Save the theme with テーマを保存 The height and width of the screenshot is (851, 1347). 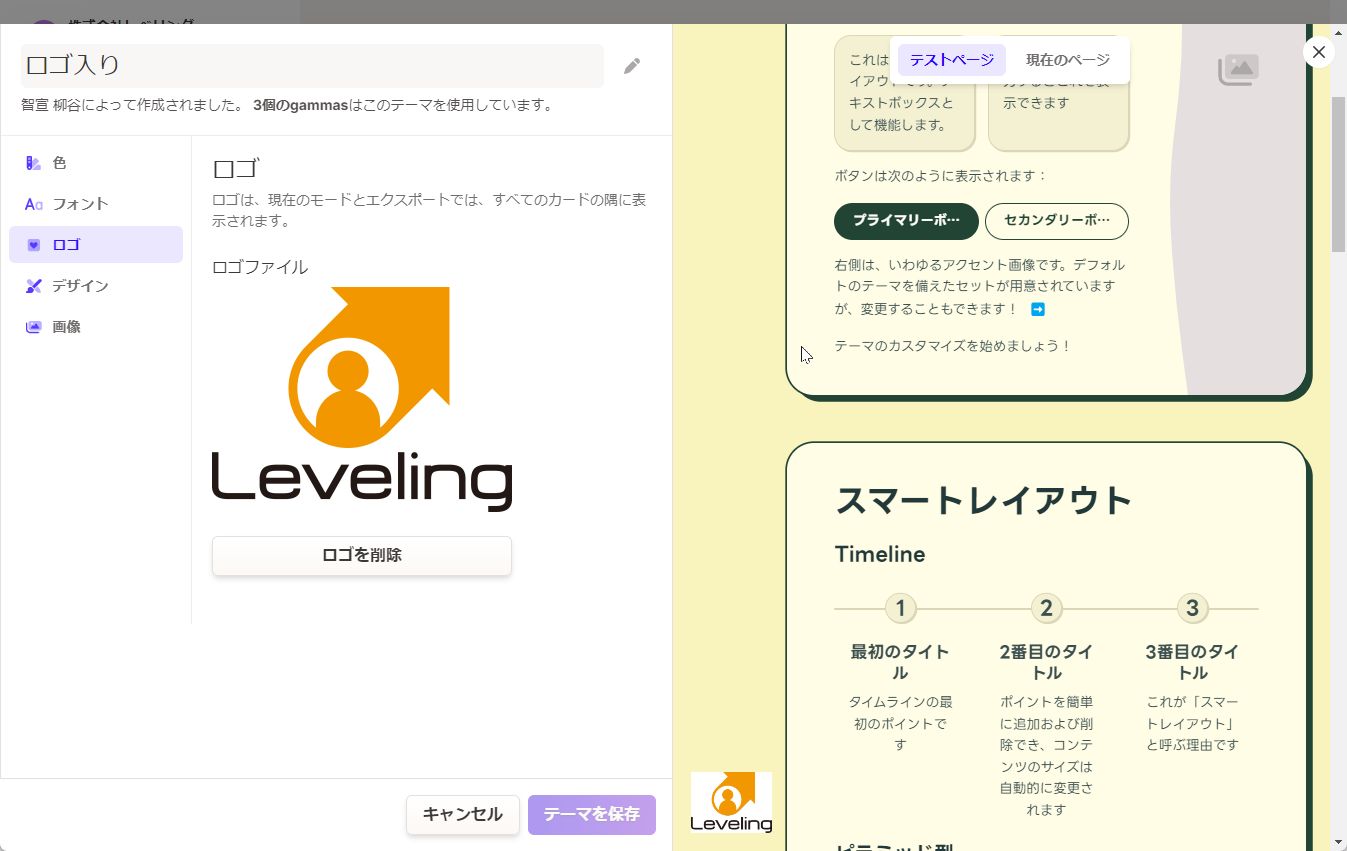(591, 814)
